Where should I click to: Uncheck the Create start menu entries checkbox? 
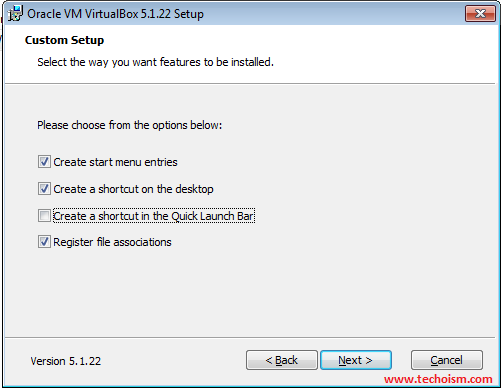[44, 162]
